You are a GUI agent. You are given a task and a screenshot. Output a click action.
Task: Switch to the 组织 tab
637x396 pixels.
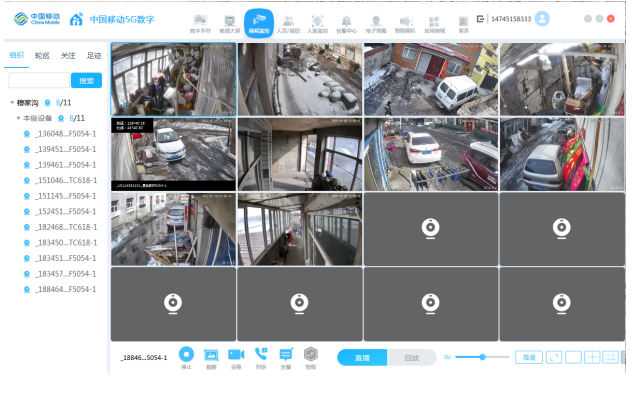pos(17,55)
